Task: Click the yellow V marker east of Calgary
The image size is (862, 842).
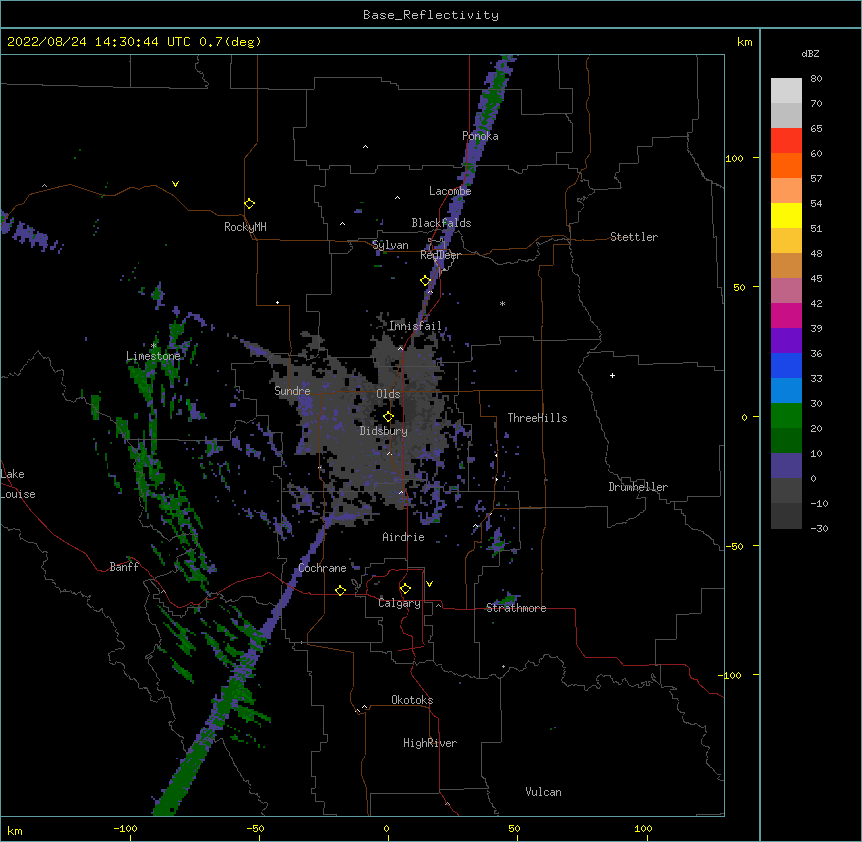Action: click(x=429, y=584)
